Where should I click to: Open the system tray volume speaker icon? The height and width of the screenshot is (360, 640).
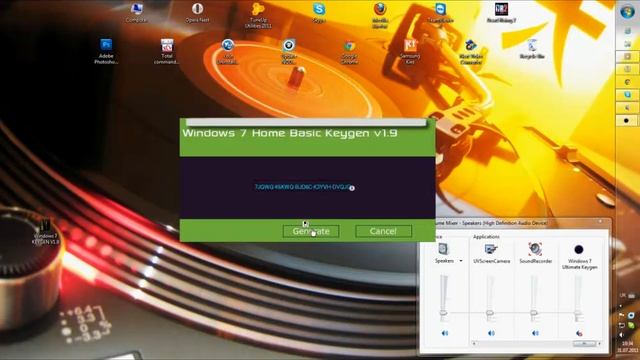(x=621, y=334)
